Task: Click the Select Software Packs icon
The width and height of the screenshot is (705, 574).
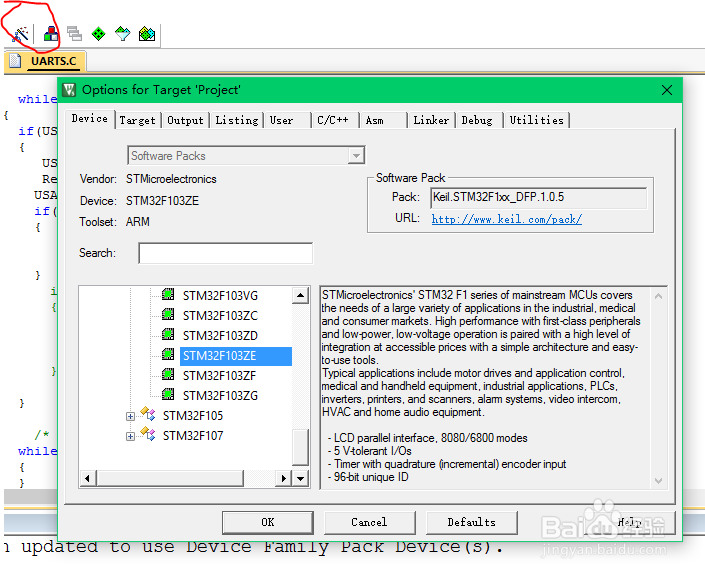Action: [123, 34]
